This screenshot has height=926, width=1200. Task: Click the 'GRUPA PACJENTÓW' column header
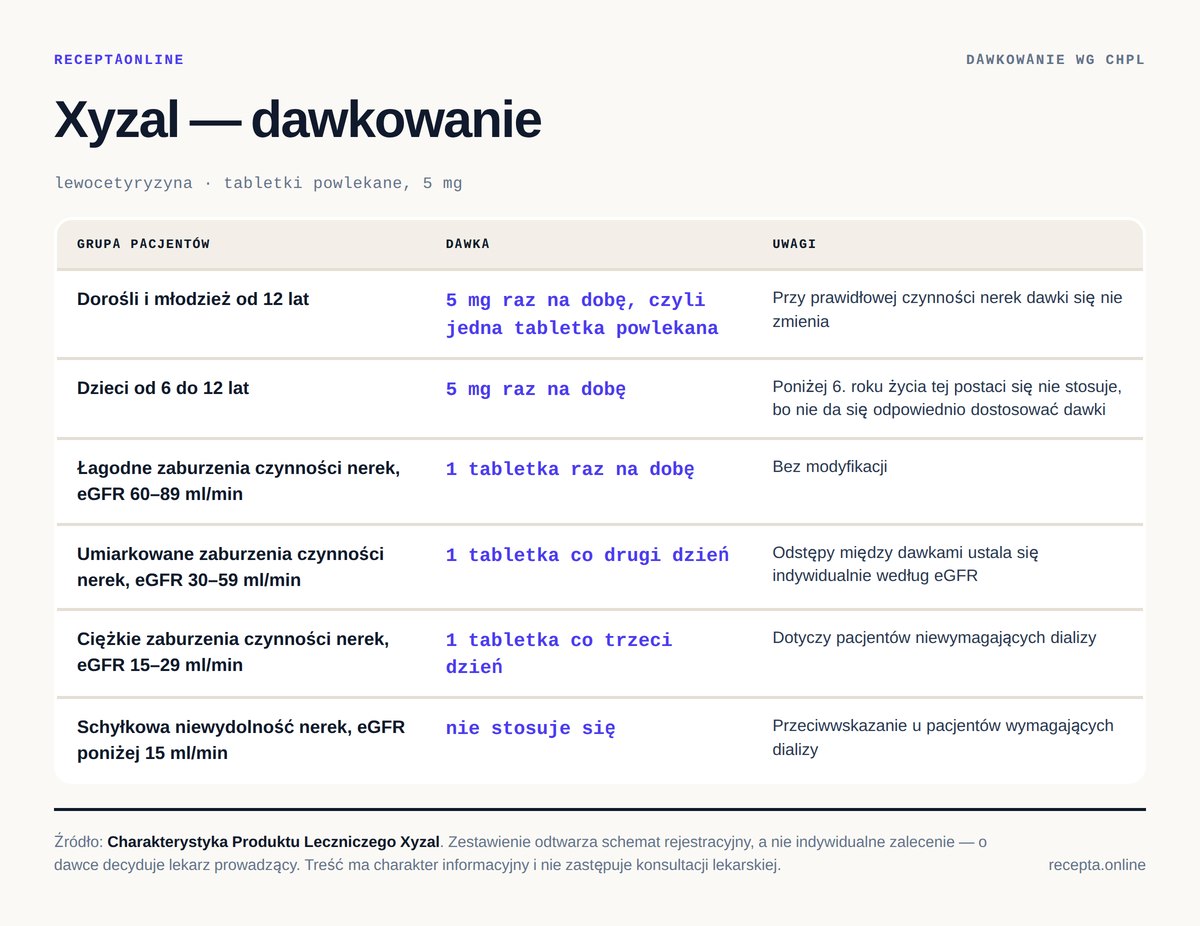[x=143, y=244]
